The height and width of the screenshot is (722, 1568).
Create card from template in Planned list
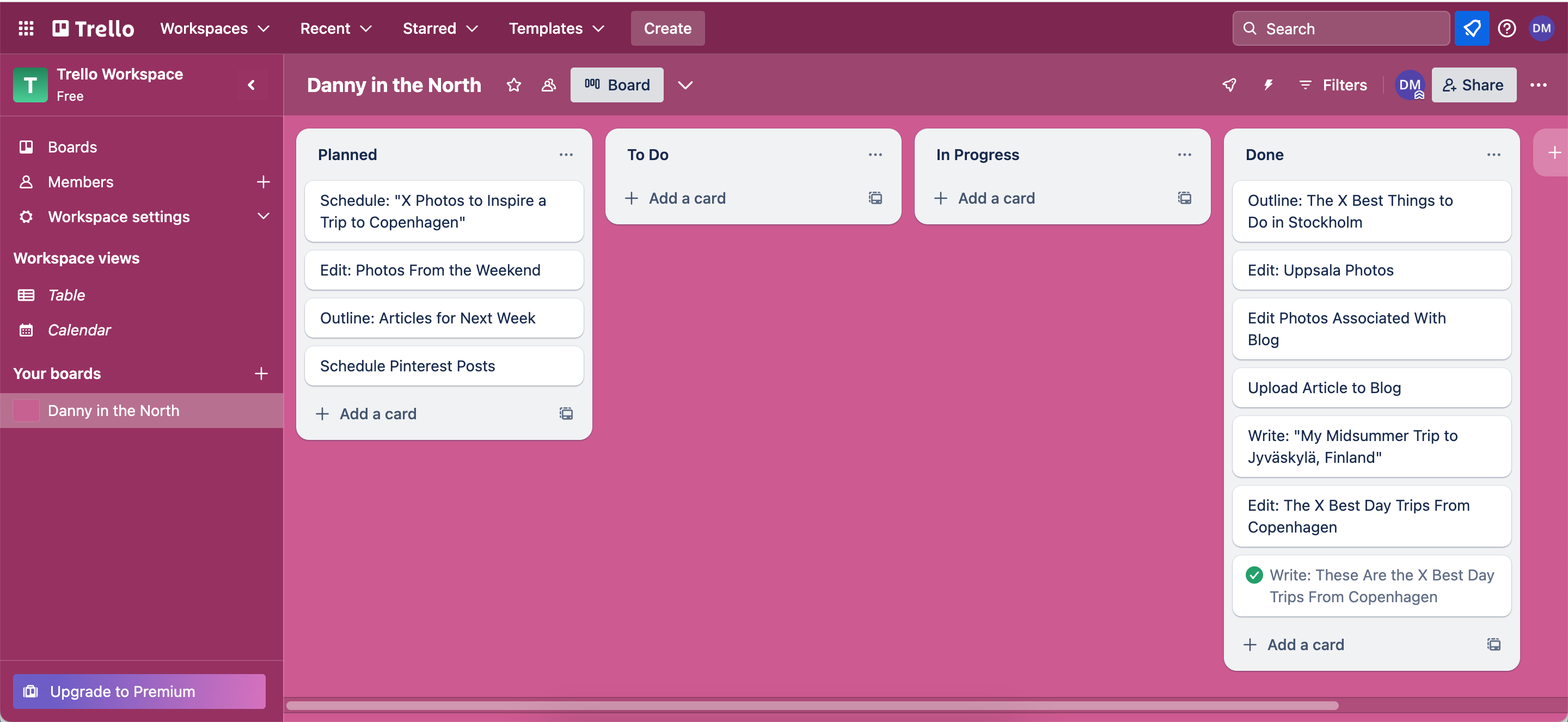[x=566, y=414]
